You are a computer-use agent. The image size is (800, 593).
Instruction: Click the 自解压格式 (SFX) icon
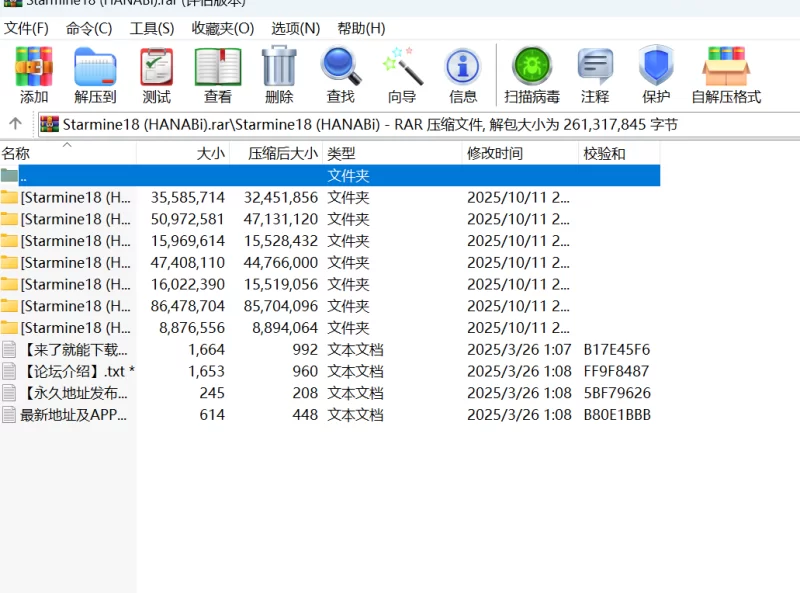point(726,67)
